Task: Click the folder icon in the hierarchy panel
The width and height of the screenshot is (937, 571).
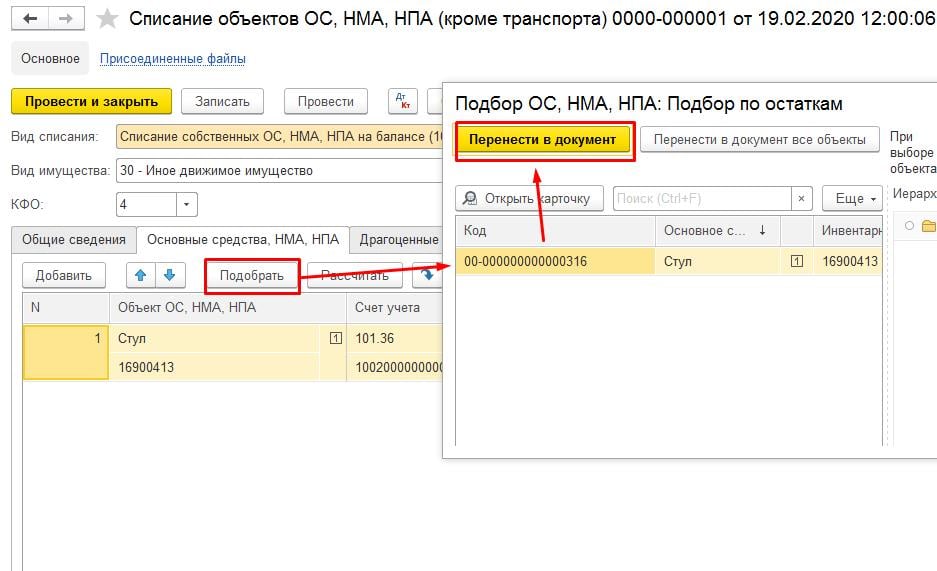Action: (x=929, y=226)
